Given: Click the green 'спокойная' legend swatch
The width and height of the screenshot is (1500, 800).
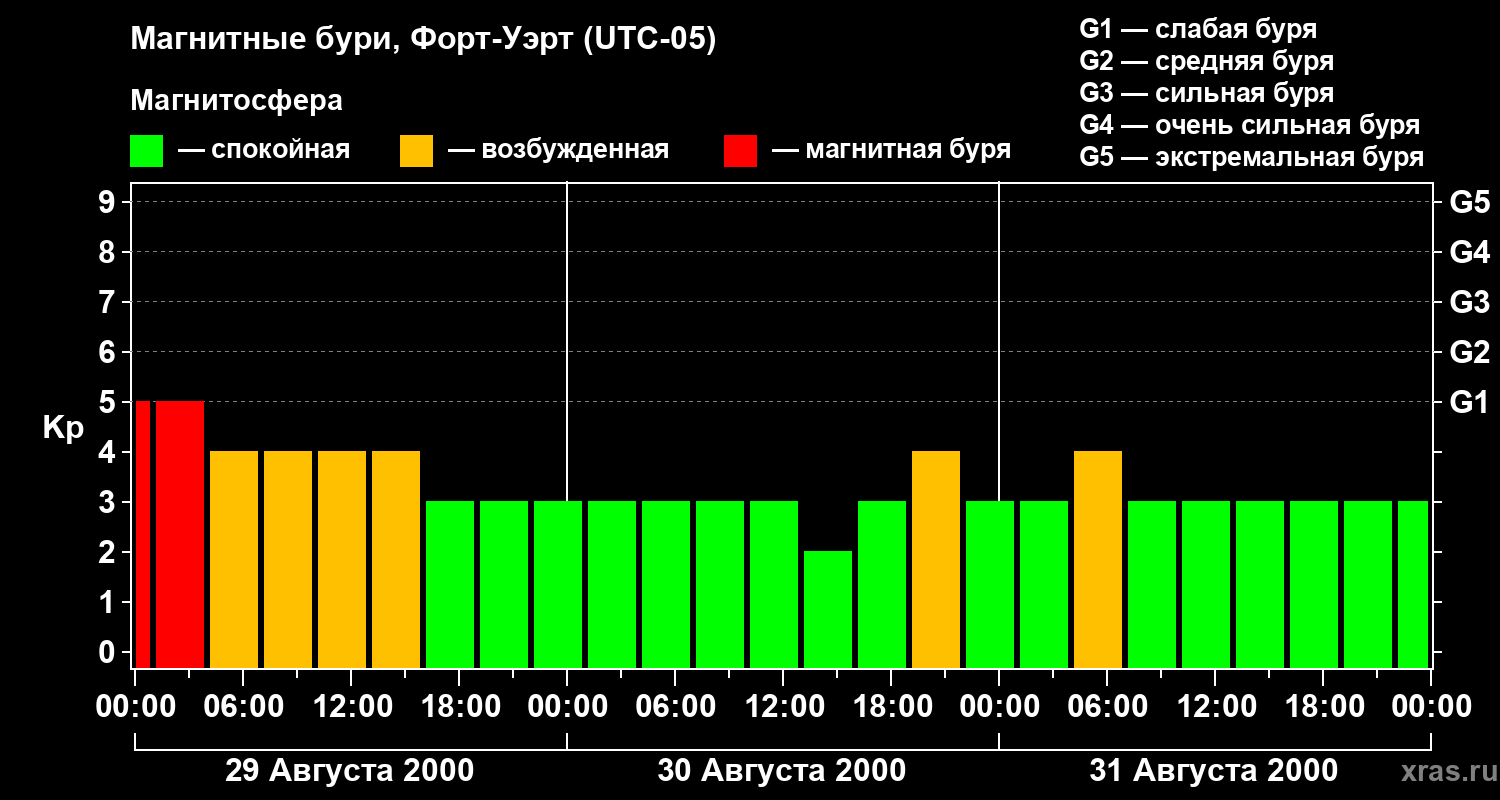Looking at the screenshot, I should point(146,151).
